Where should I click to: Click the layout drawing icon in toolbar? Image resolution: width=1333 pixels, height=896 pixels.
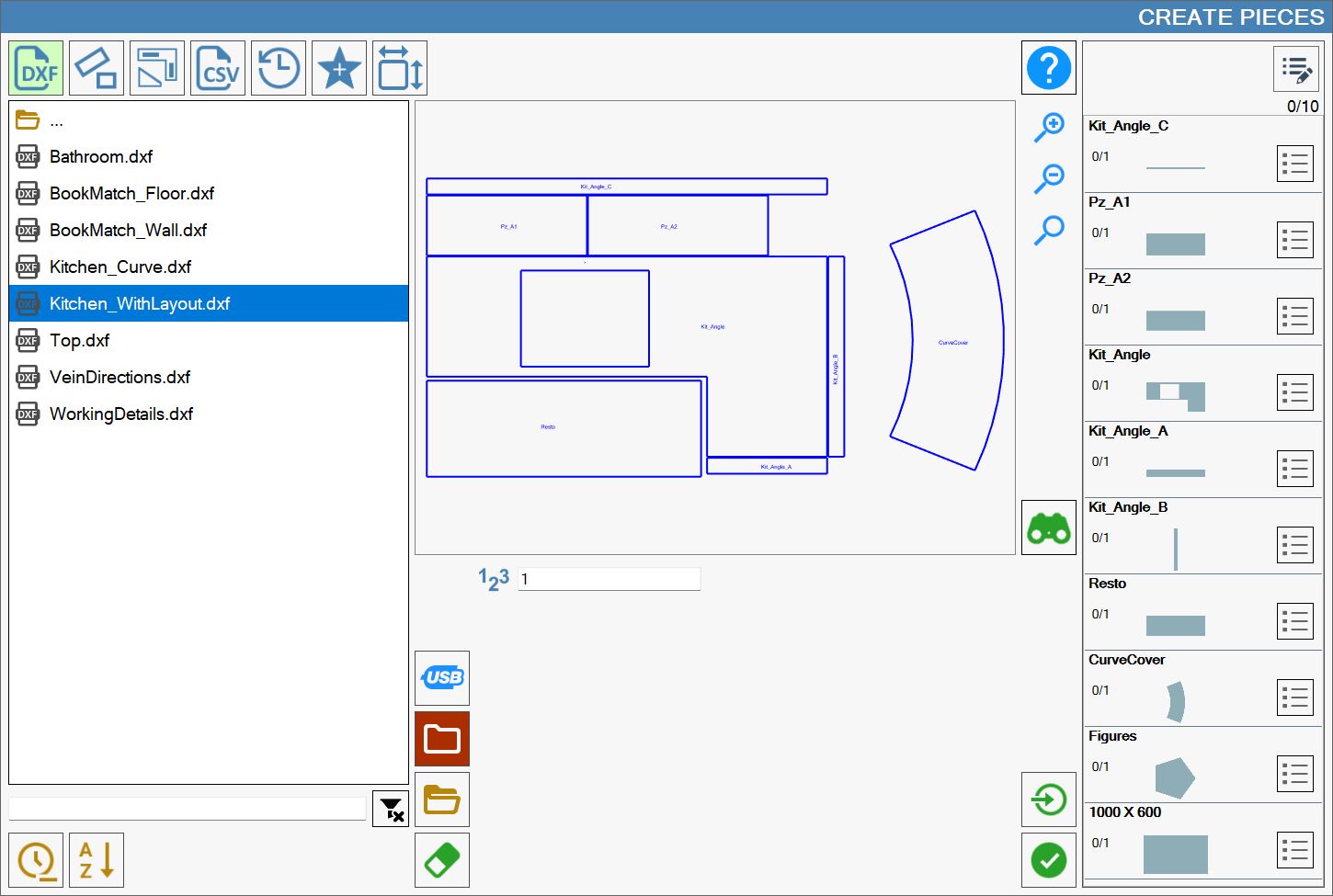[x=157, y=68]
